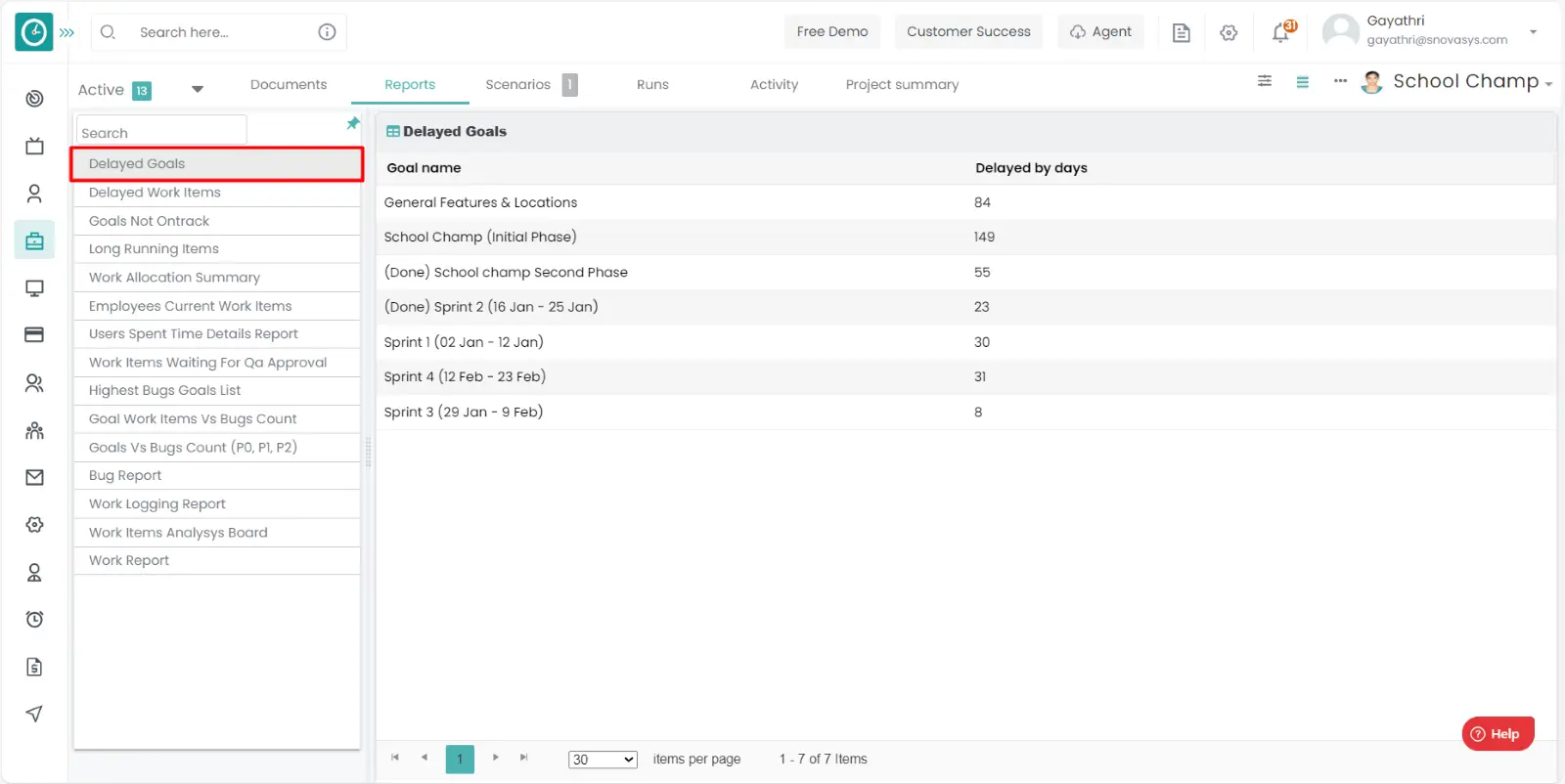Select Users Spent Time Details Report
Image resolution: width=1565 pixels, height=784 pixels.
coord(217,334)
